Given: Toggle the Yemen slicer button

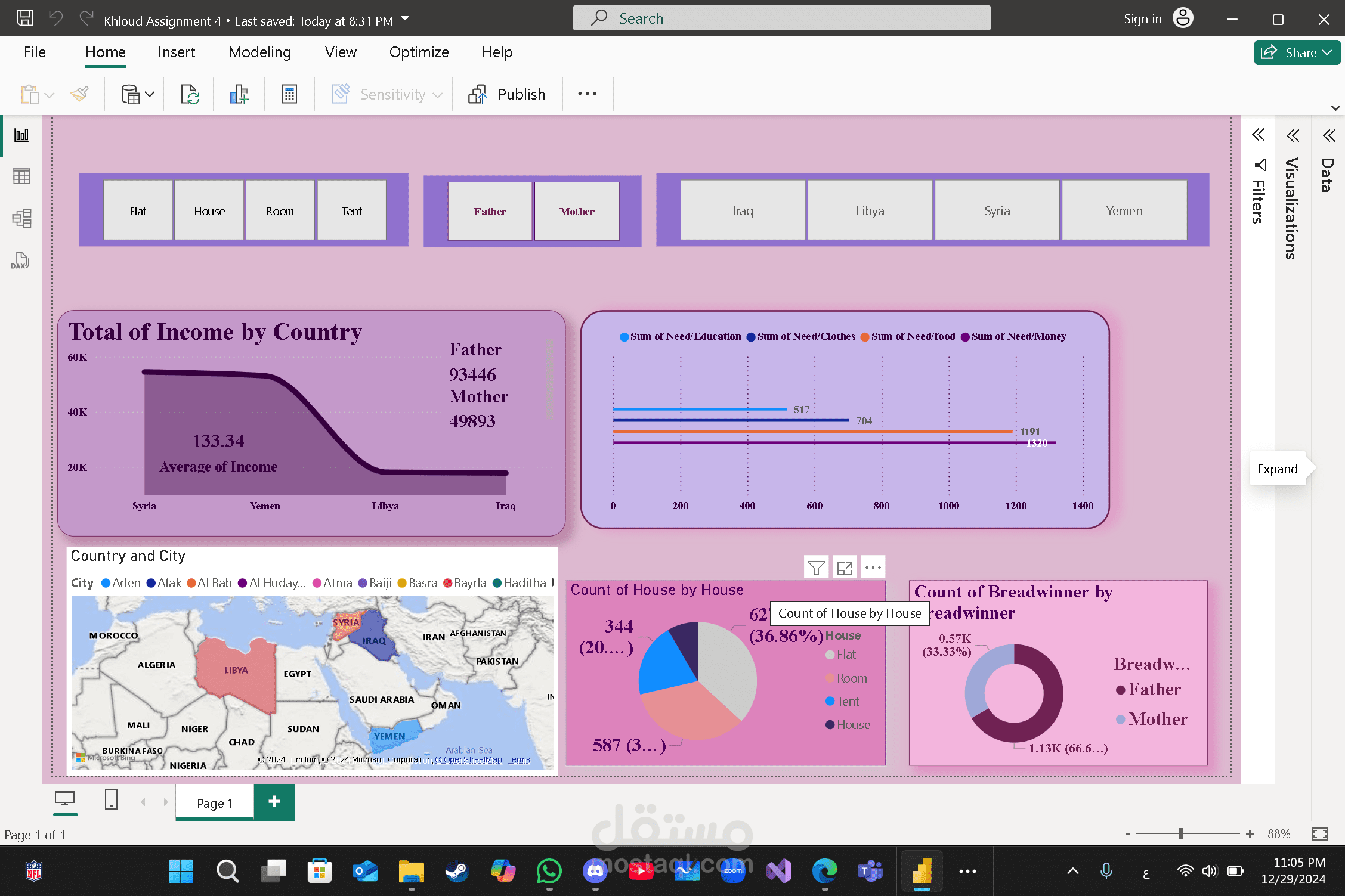Looking at the screenshot, I should click(x=1124, y=210).
